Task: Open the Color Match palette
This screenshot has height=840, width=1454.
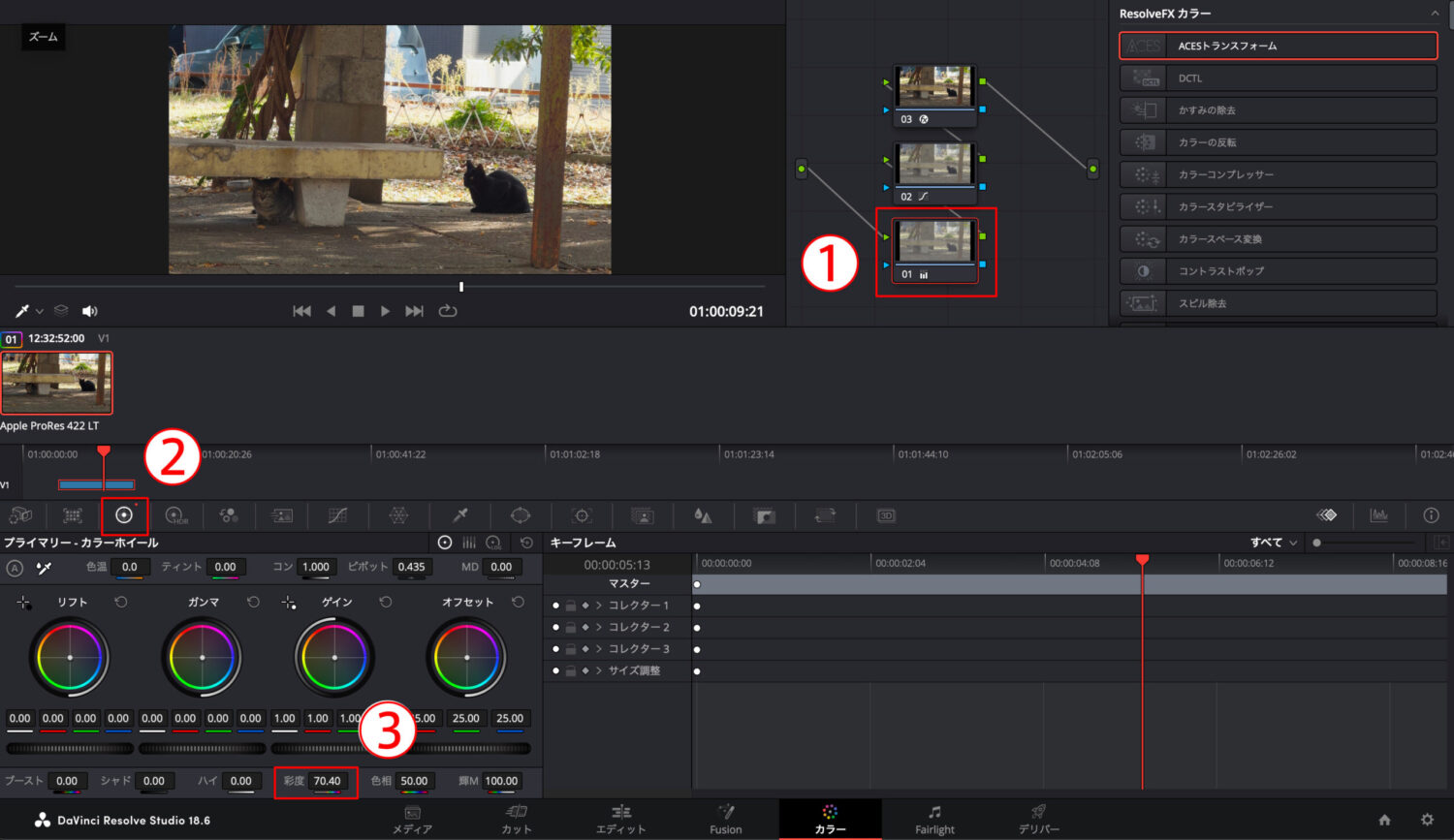Action: [73, 515]
